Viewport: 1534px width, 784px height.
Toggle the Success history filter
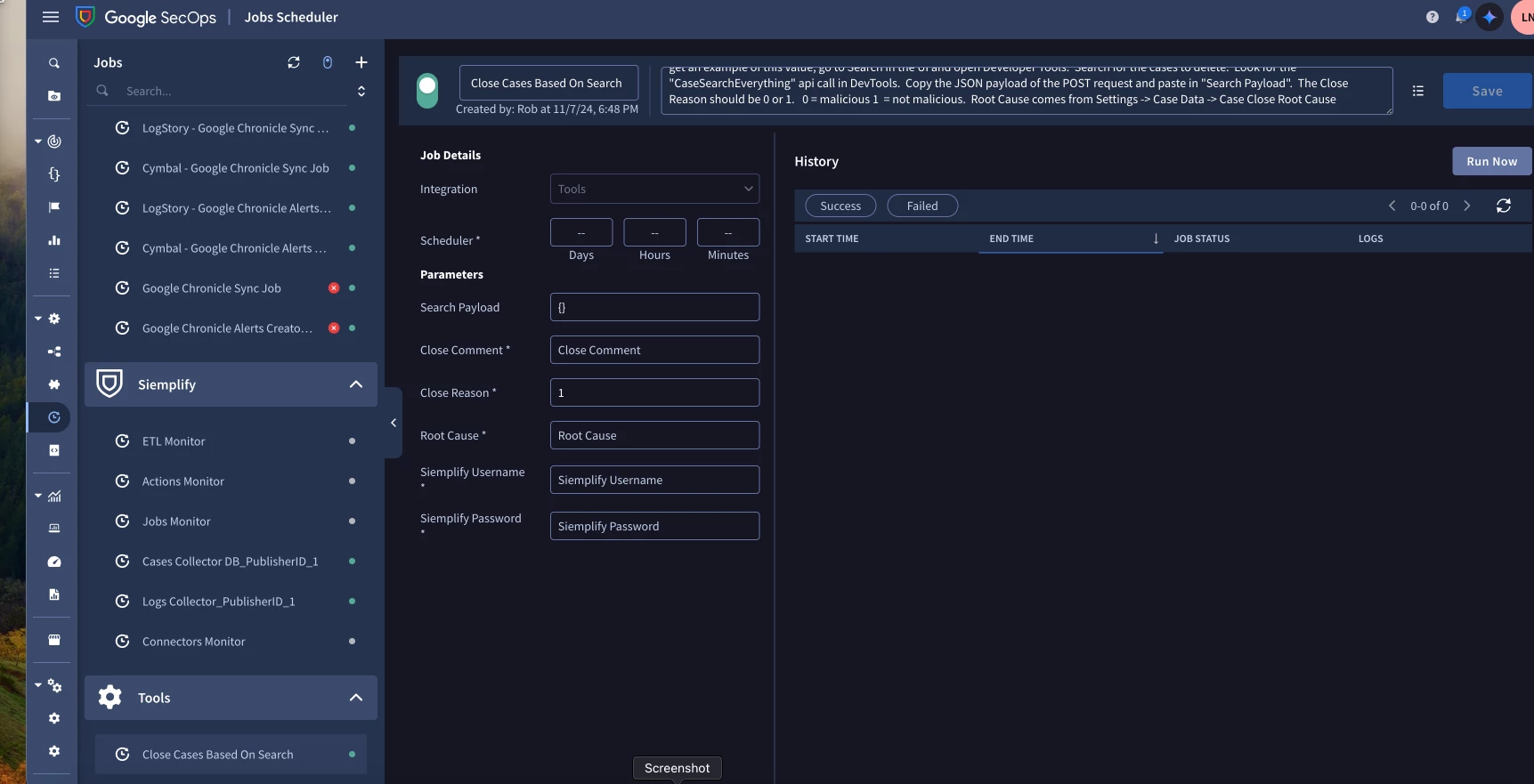click(840, 206)
